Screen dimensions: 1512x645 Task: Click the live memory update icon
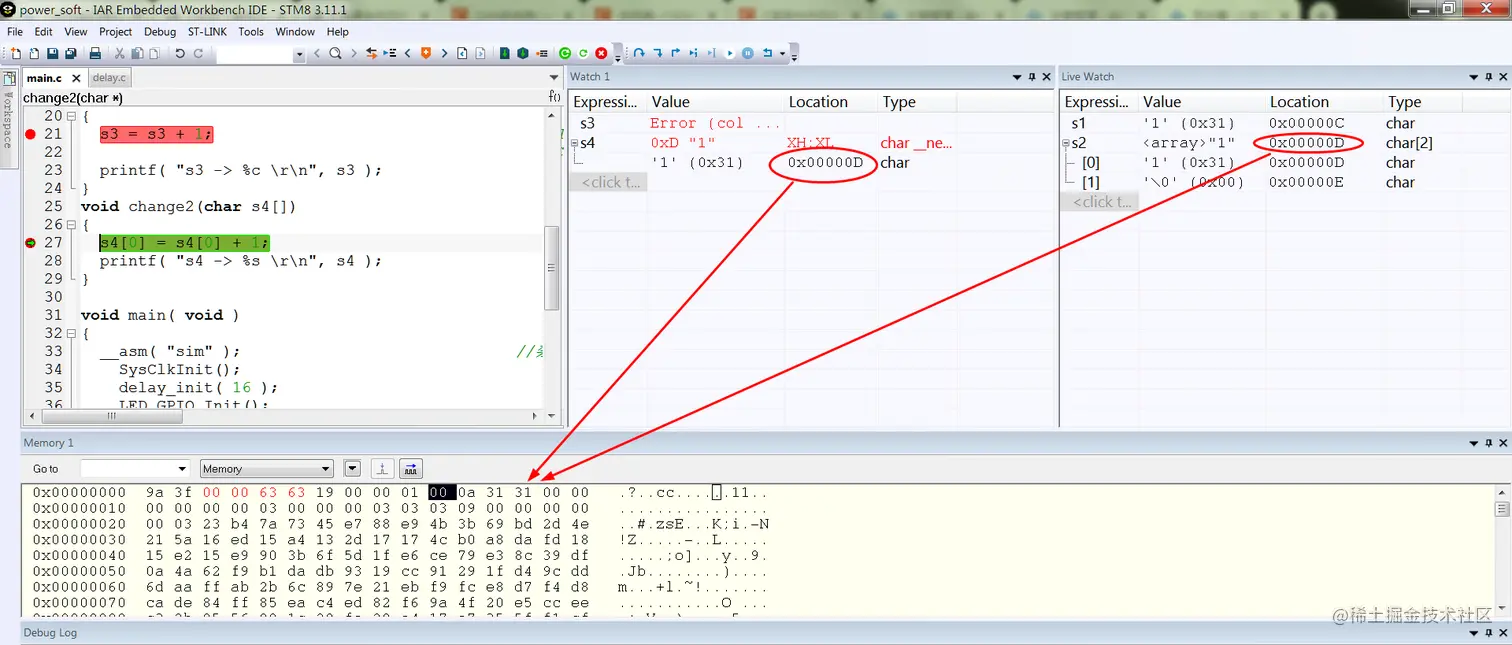point(410,468)
